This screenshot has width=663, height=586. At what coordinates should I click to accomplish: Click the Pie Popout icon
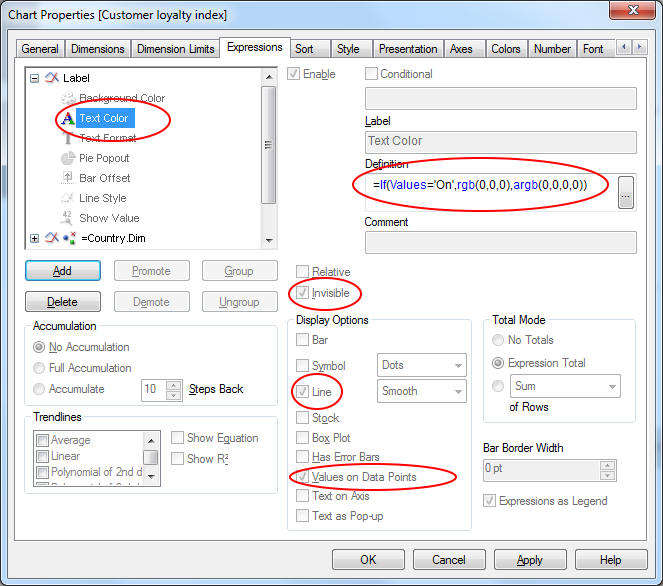pyautogui.click(x=68, y=158)
